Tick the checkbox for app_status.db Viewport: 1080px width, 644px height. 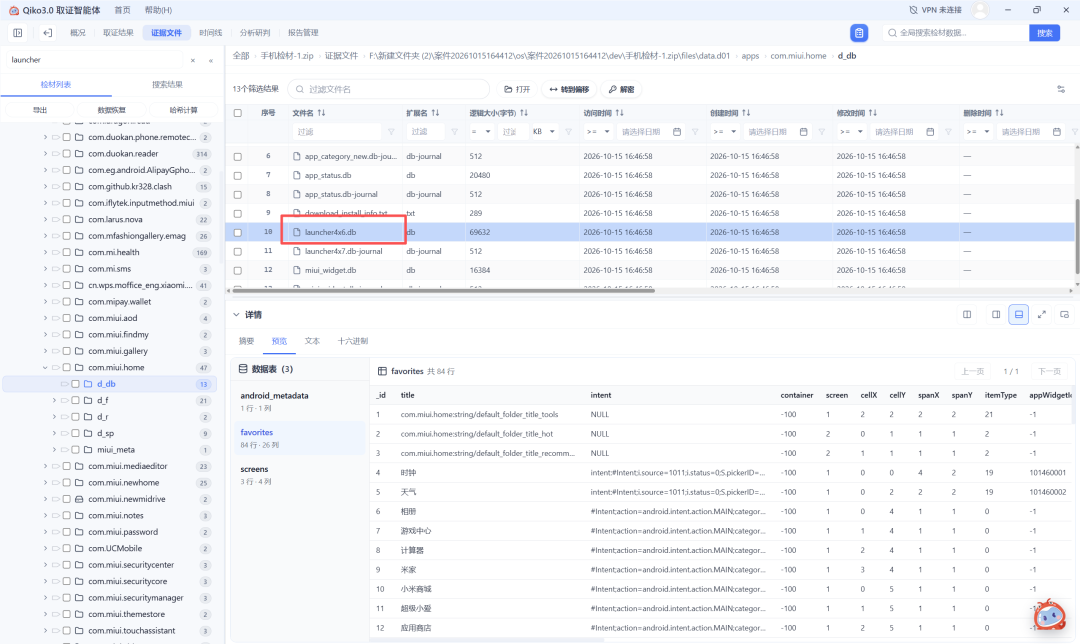pyautogui.click(x=238, y=176)
